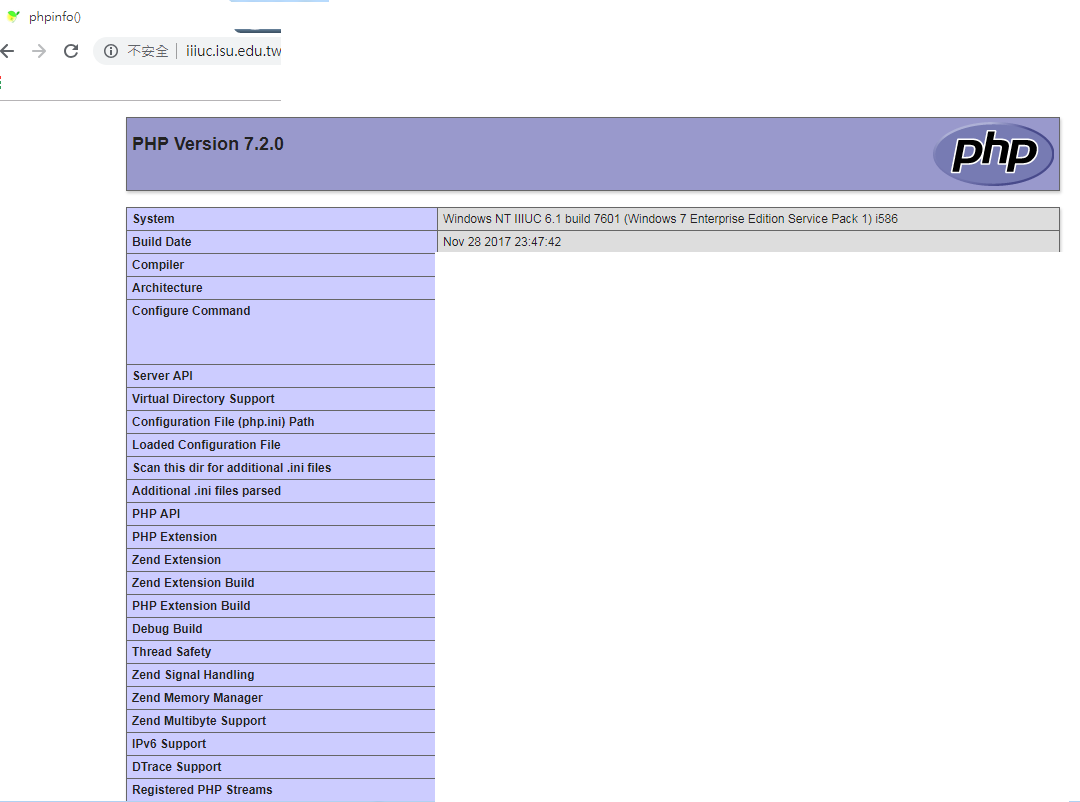Click the "Zend Extension Build" row label
Screen dimensions: 1080x802
[194, 583]
